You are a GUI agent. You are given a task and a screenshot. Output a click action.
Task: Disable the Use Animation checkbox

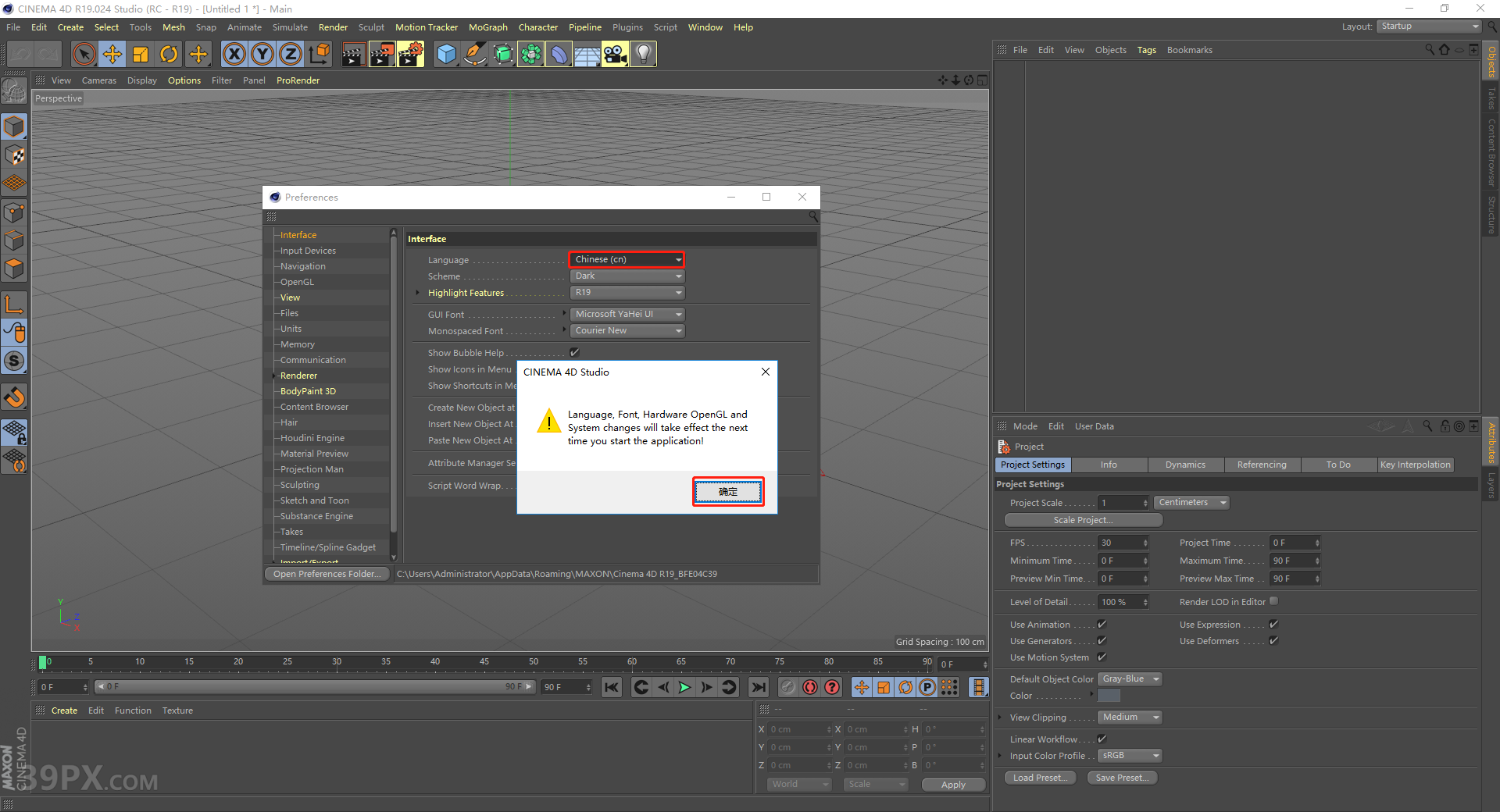click(1101, 624)
